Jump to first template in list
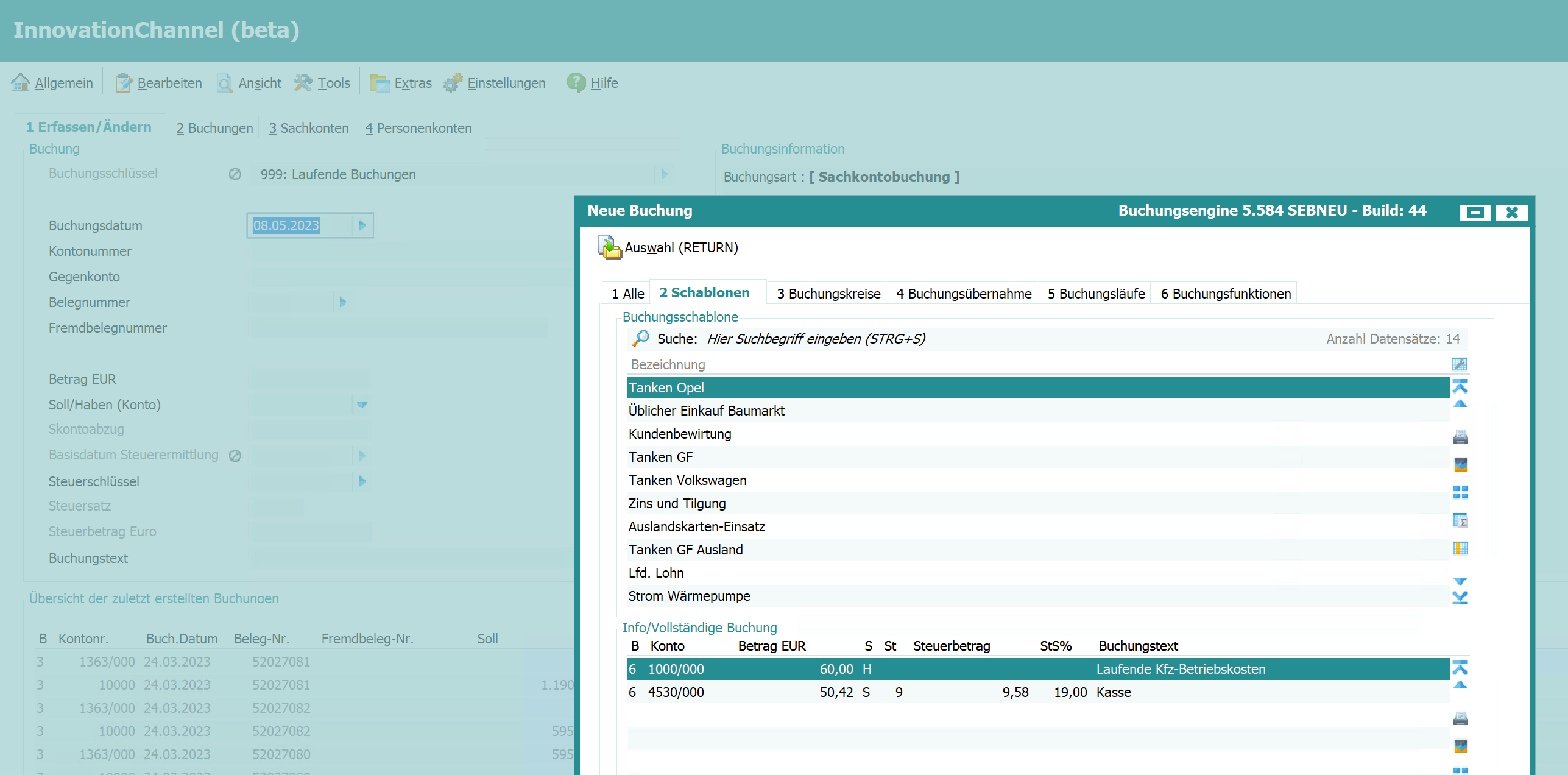1568x775 pixels. coord(1460,386)
